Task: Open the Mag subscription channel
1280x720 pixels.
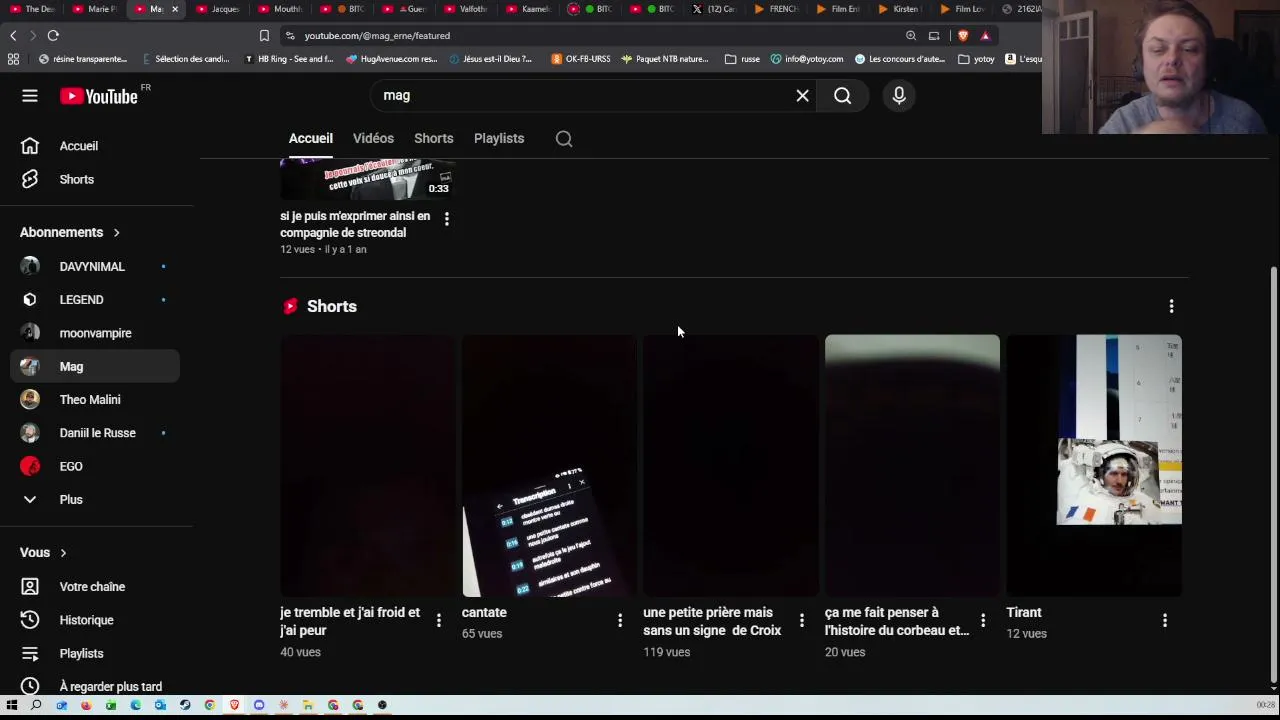Action: point(95,367)
